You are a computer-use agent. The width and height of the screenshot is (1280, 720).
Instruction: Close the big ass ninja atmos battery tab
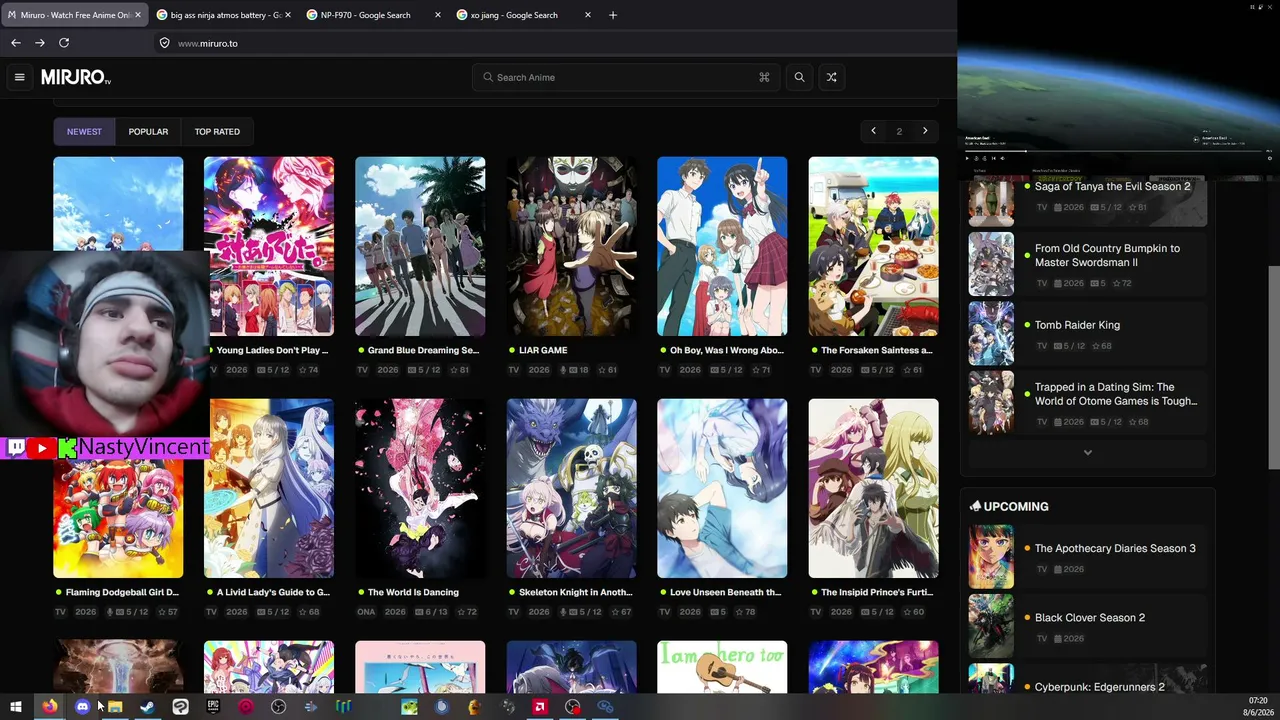tap(288, 15)
